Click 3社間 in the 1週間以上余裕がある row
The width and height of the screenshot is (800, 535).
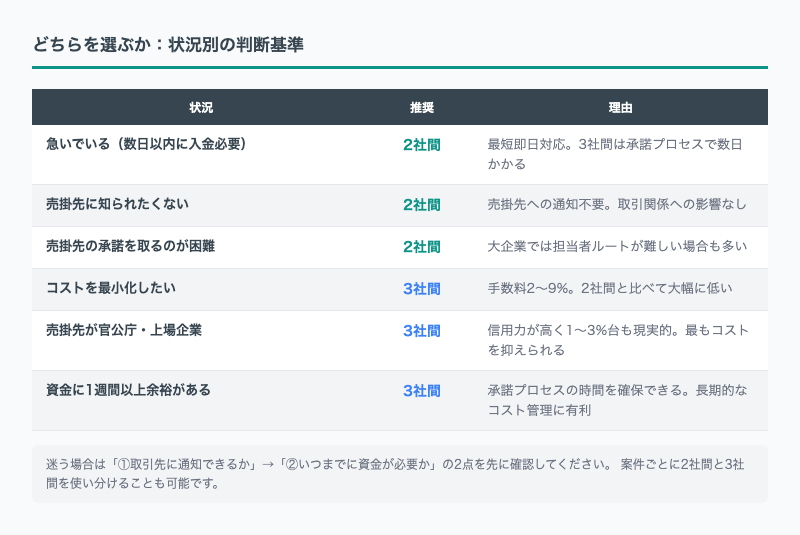tap(421, 391)
